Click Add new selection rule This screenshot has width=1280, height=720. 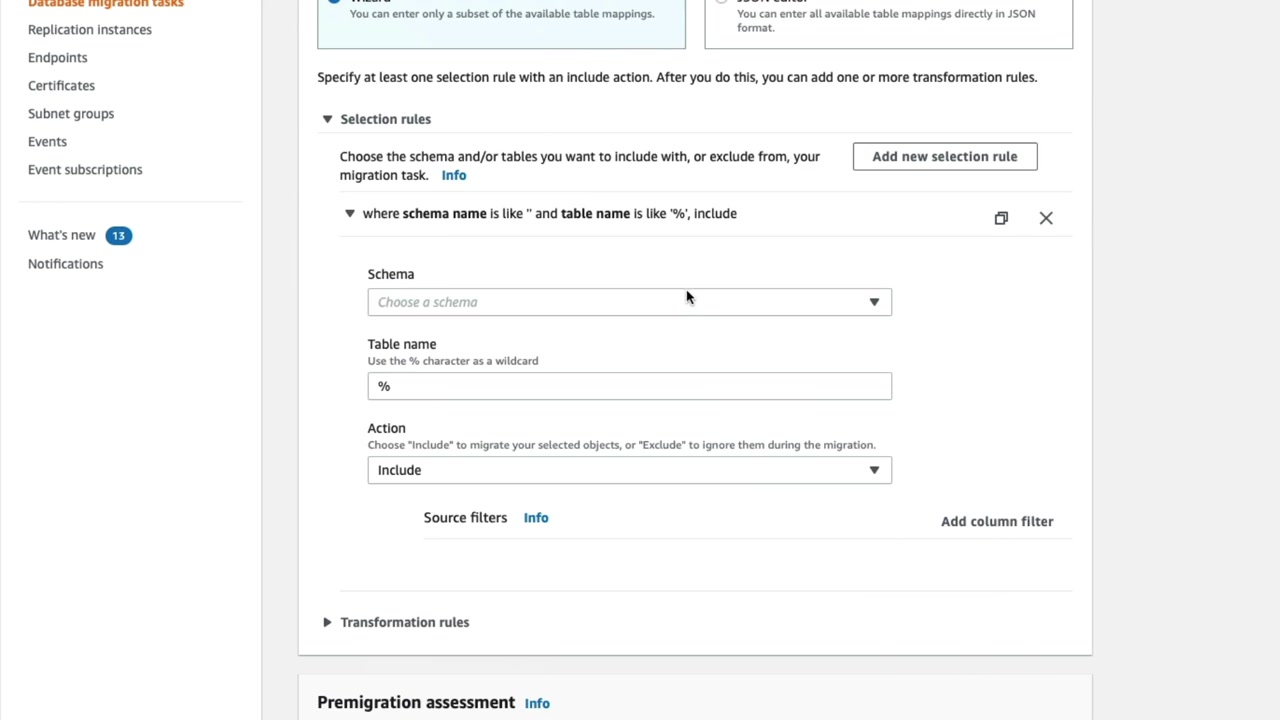pos(944,156)
